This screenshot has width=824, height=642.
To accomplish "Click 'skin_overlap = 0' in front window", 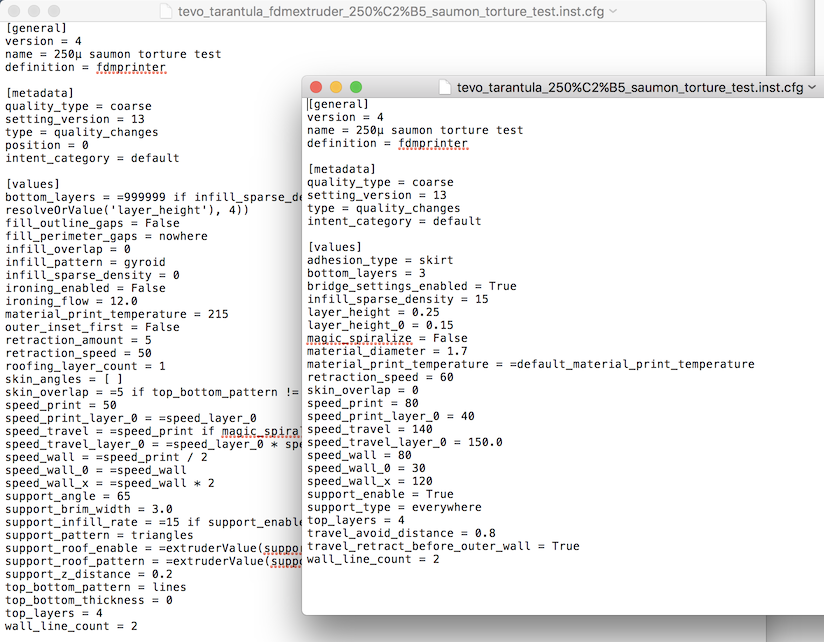I will pyautogui.click(x=363, y=390).
